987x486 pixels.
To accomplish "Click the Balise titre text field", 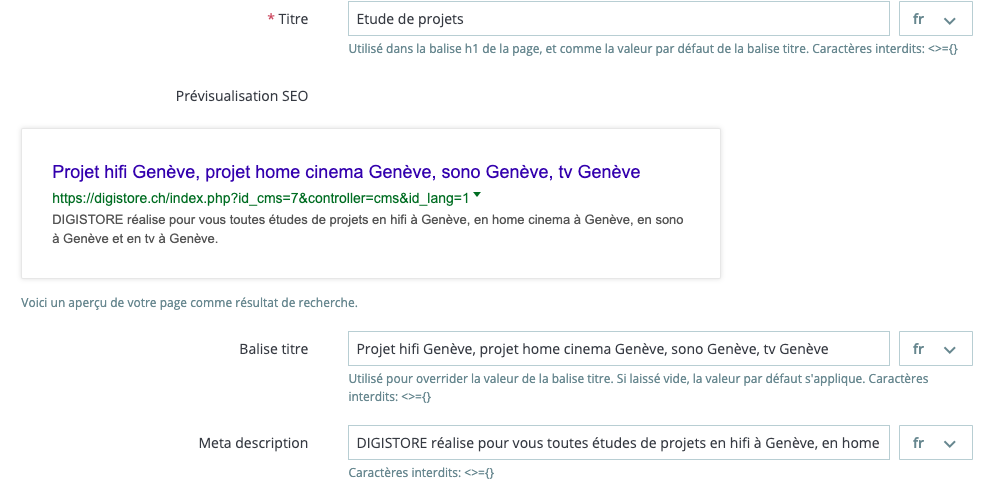I will [618, 349].
